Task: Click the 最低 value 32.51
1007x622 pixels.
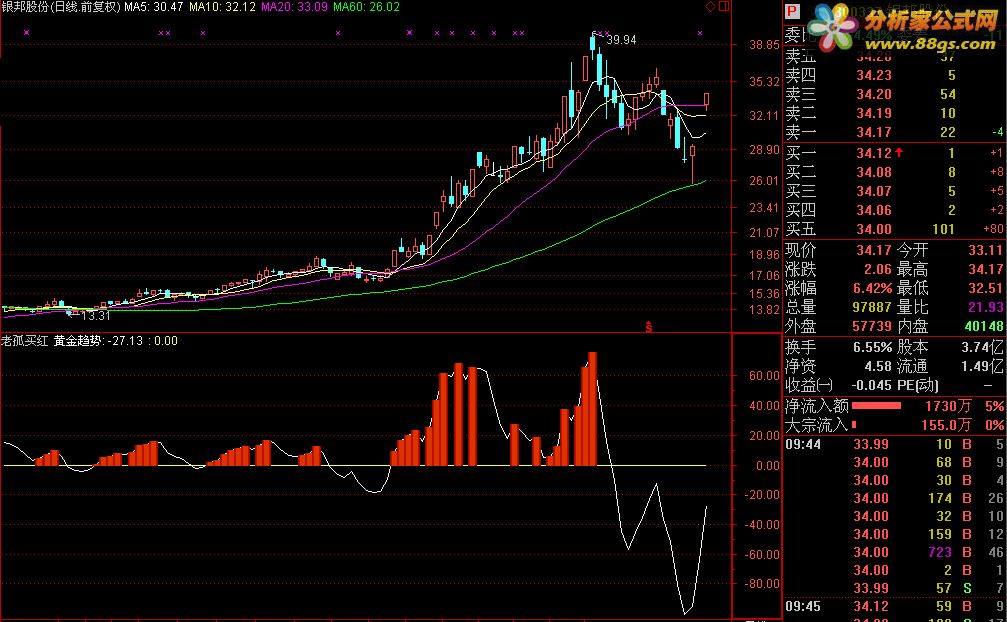Action: click(x=985, y=288)
